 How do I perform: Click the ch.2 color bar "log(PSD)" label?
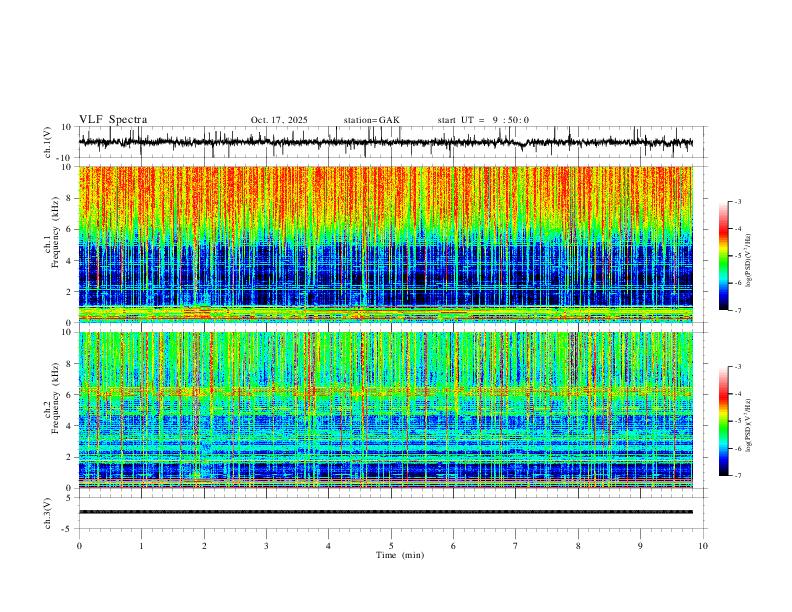(x=749, y=426)
